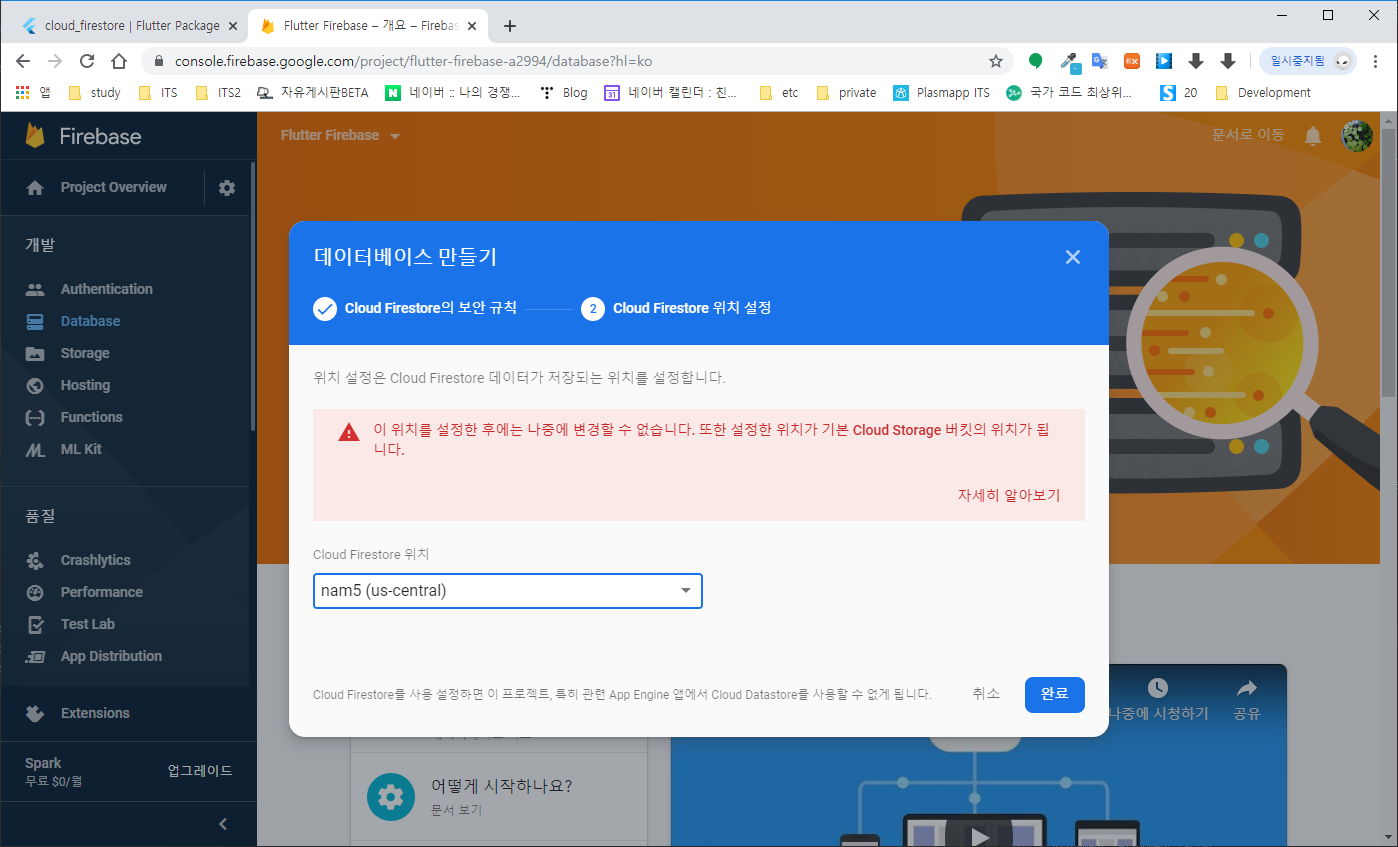This screenshot has width=1398, height=847.
Task: Go back to step 1 보안 규칙
Action: (x=415, y=308)
